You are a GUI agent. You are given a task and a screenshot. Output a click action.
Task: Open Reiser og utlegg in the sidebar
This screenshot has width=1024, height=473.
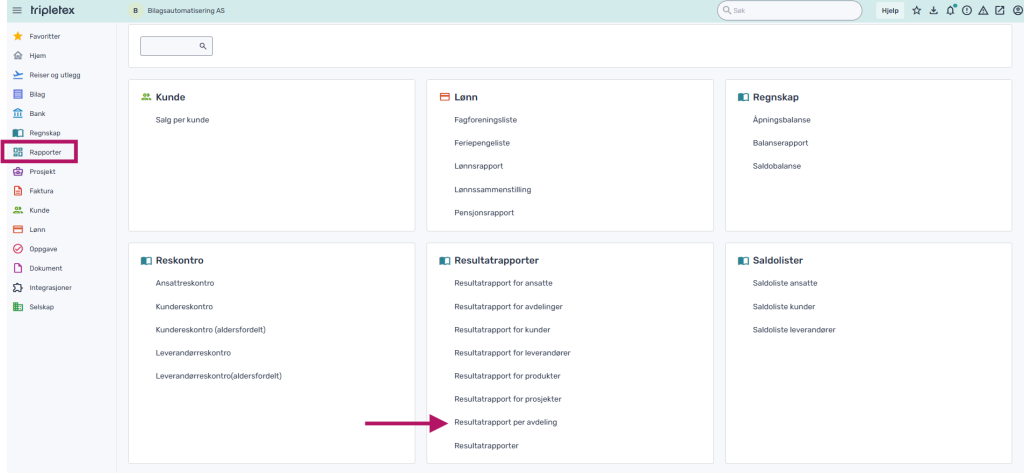click(x=55, y=75)
